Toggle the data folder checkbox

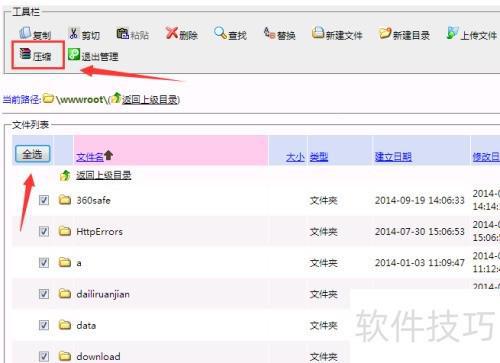44,325
